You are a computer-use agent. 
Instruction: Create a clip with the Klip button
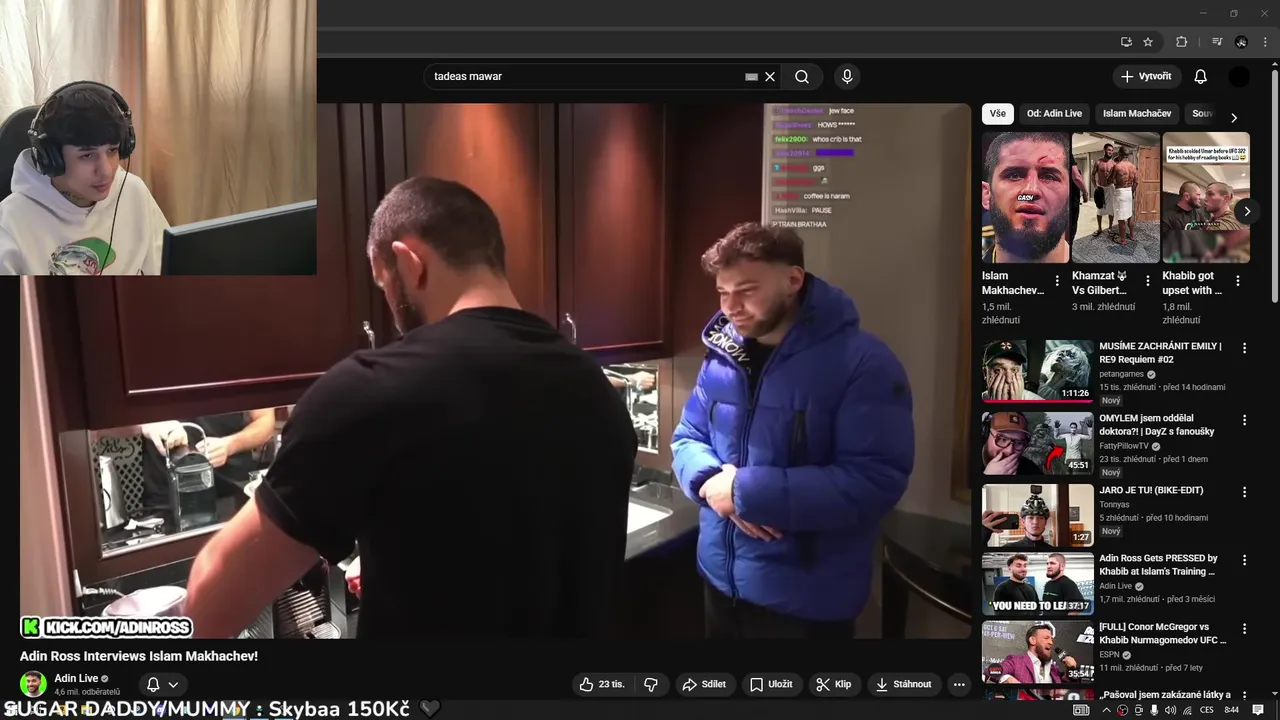click(834, 684)
